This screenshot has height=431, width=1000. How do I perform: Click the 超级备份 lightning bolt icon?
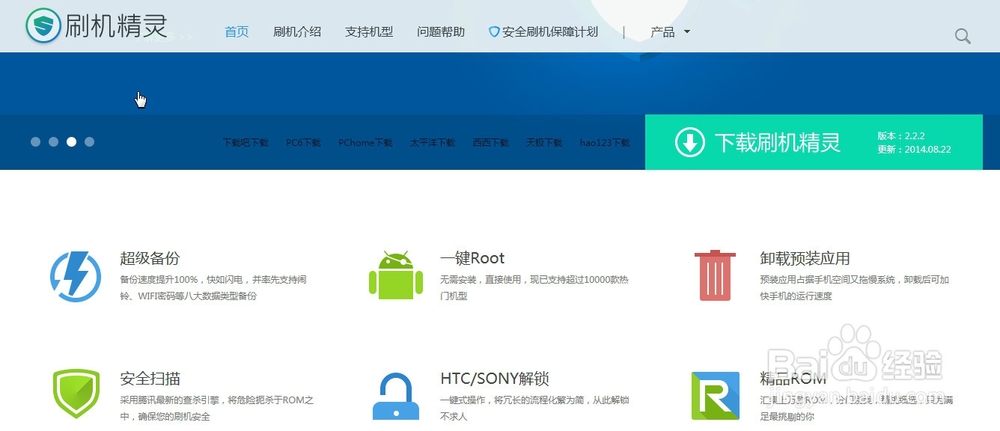(75, 277)
